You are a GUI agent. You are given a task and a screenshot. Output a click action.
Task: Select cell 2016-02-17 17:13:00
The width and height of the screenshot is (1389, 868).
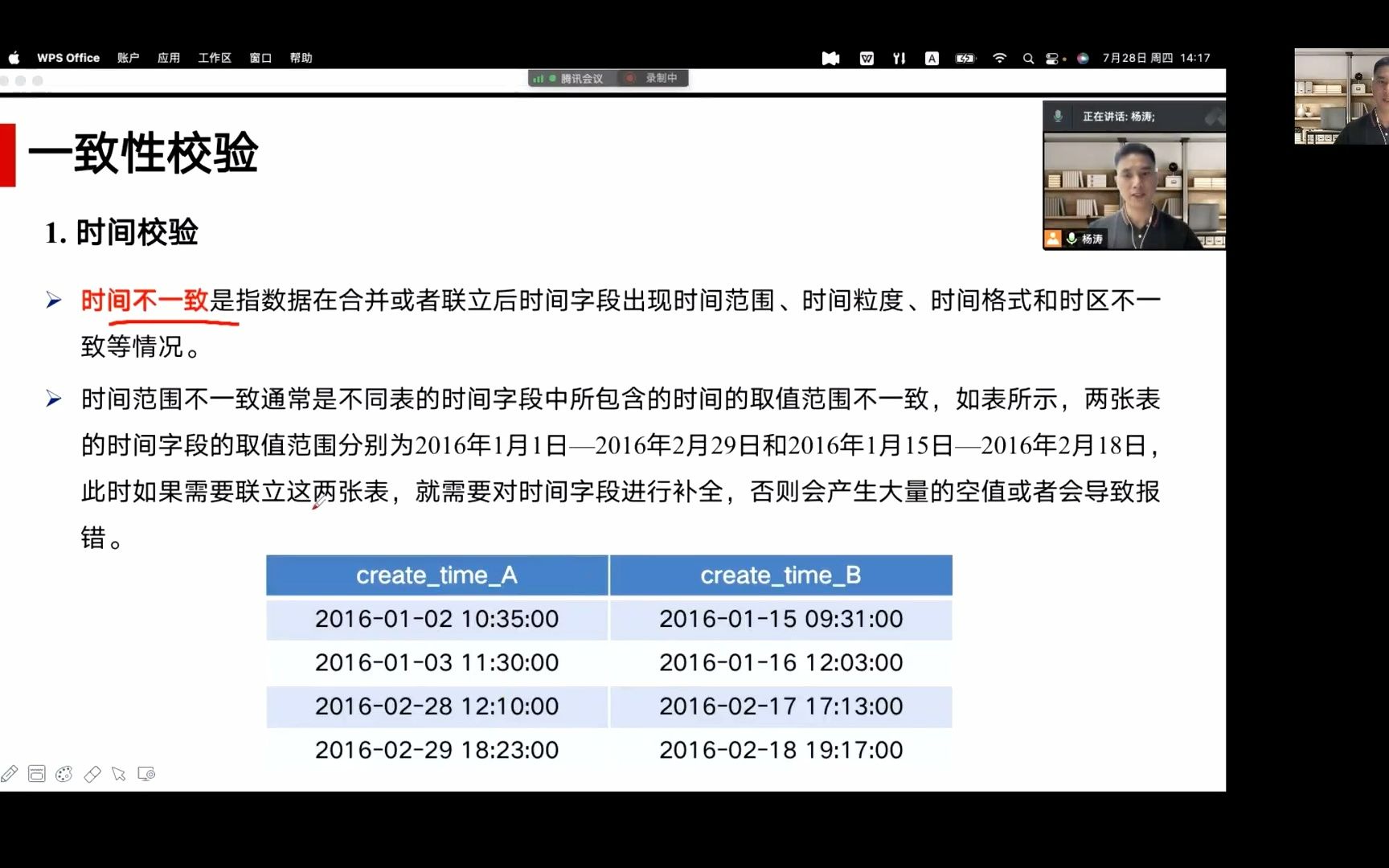(781, 706)
